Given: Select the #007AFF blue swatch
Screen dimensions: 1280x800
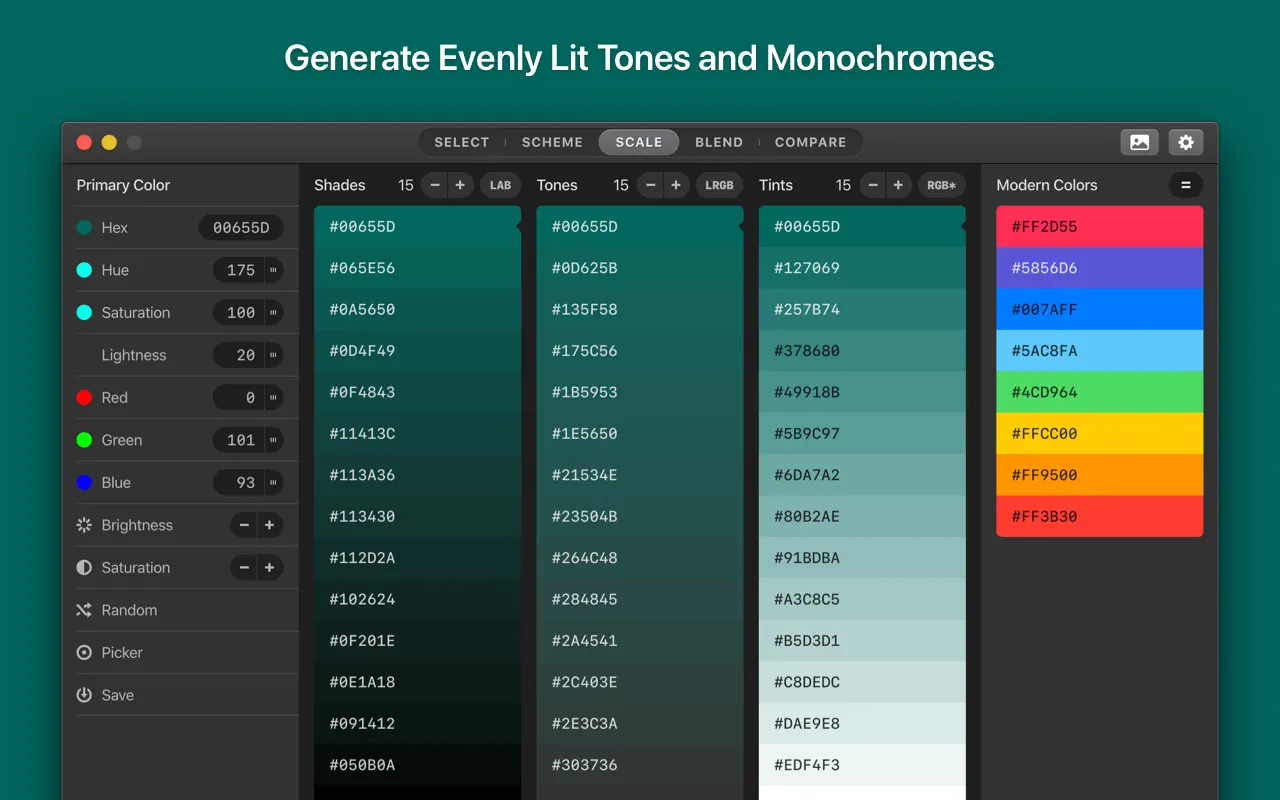Looking at the screenshot, I should pyautogui.click(x=1099, y=310).
